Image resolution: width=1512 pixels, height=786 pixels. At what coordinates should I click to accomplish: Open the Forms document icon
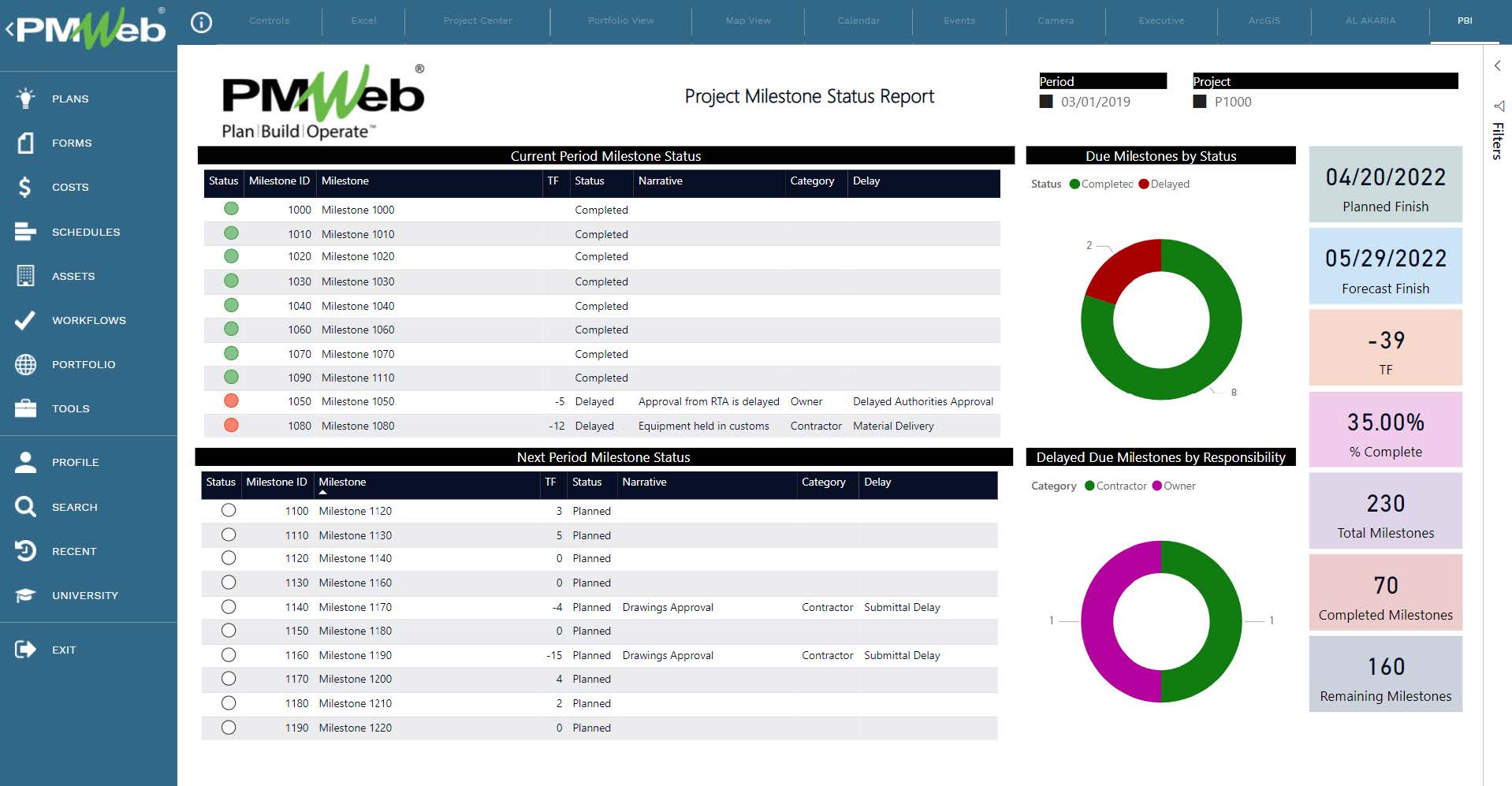point(25,143)
